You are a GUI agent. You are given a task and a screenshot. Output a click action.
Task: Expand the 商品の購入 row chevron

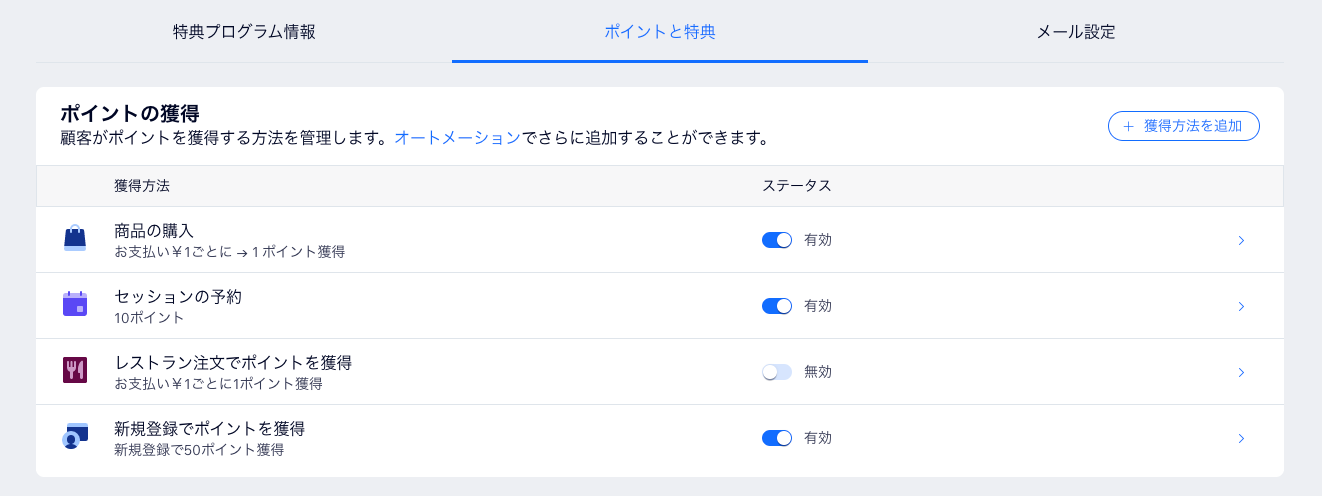pos(1241,240)
